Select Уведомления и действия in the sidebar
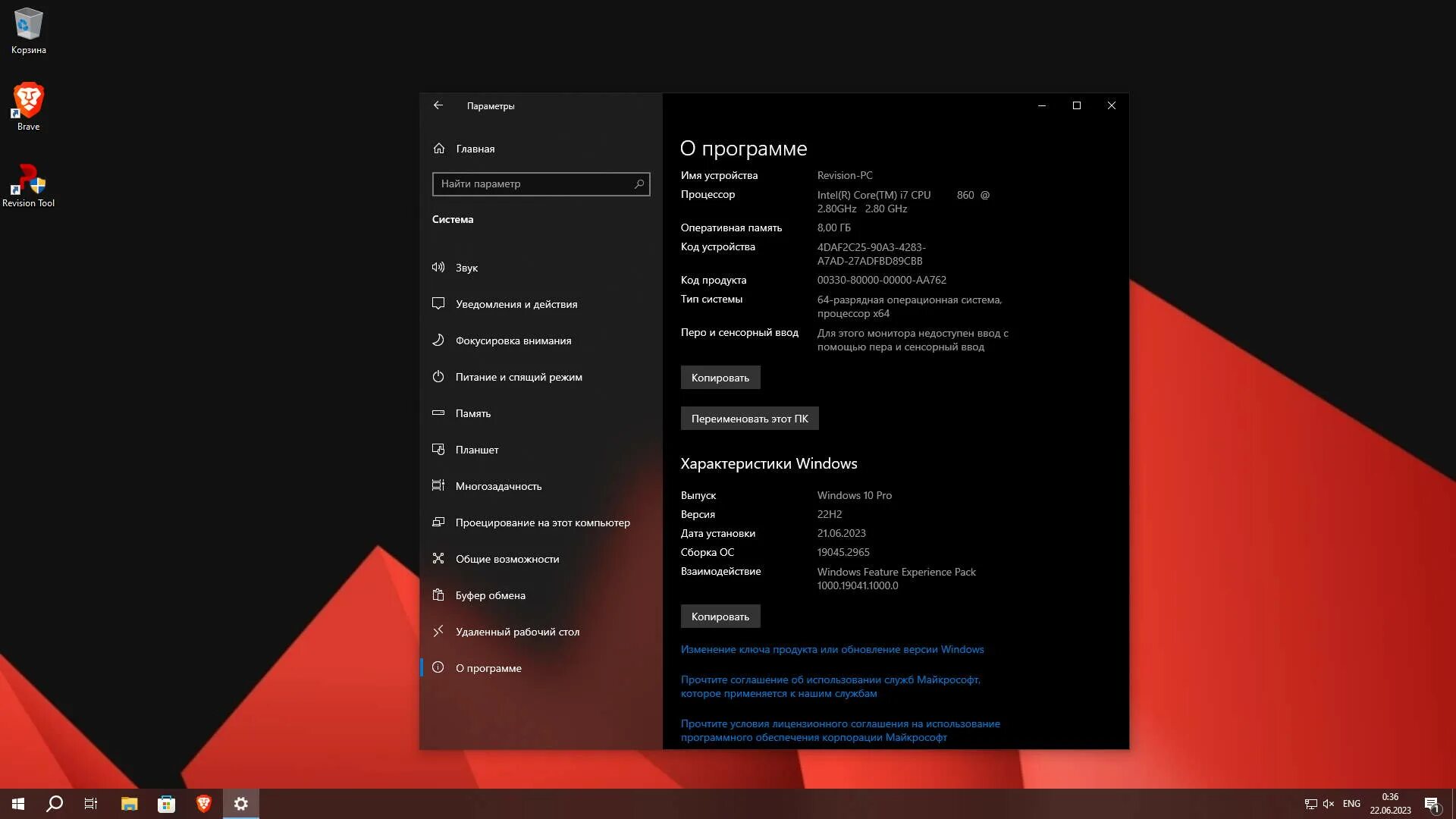 516,304
